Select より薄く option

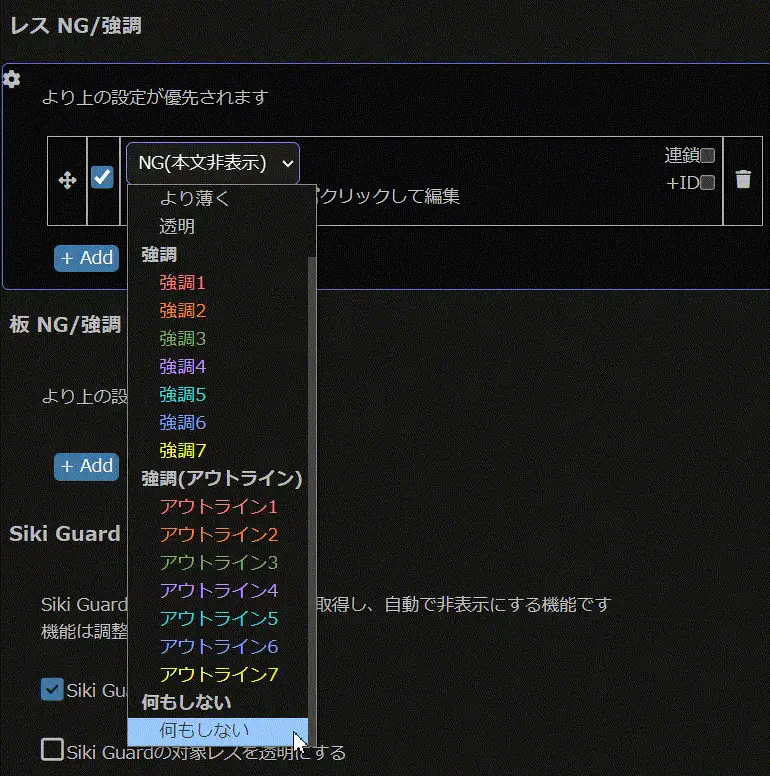218,198
